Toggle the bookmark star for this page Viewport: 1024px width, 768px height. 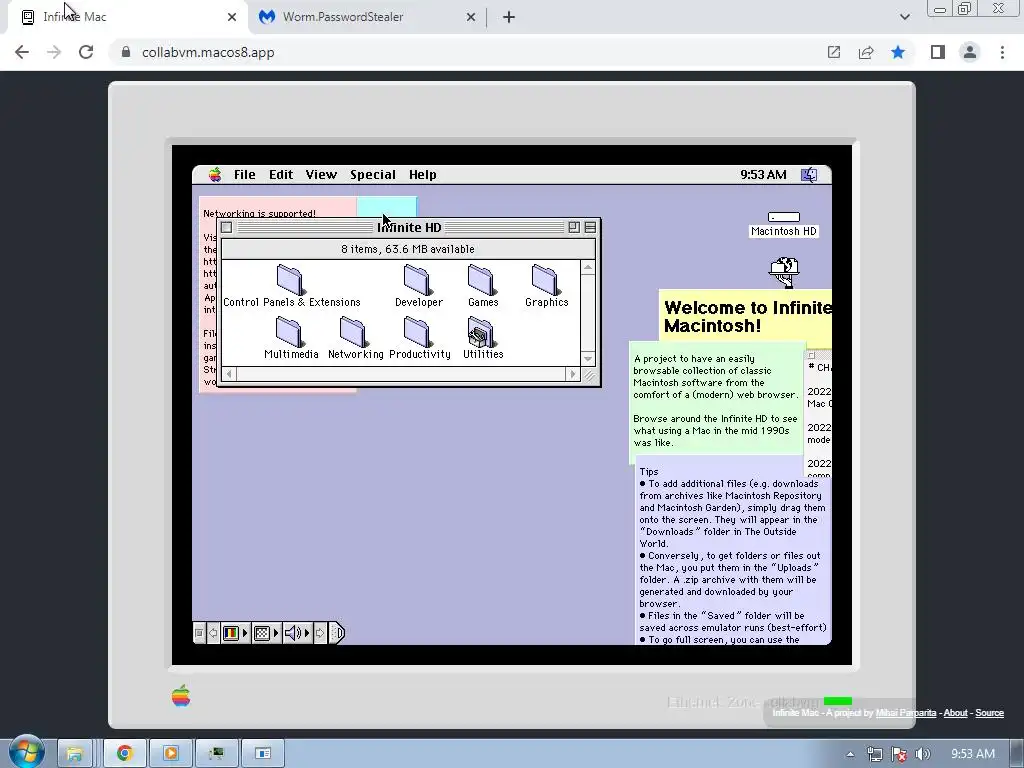click(898, 52)
